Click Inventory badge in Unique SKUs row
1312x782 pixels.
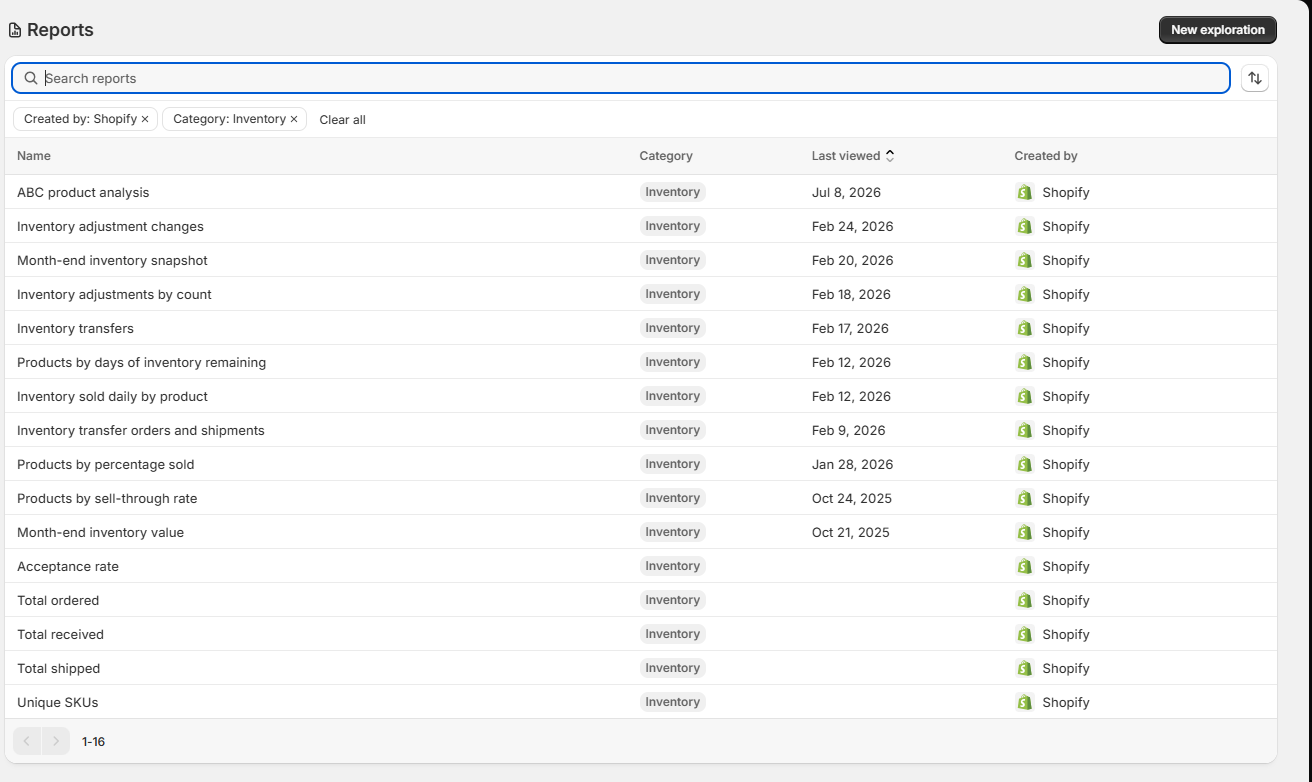[x=673, y=702]
